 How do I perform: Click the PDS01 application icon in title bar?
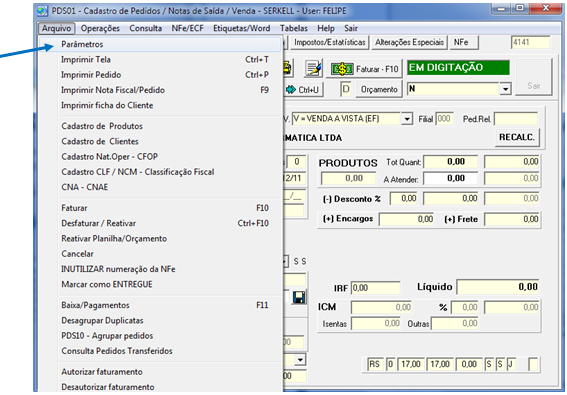click(42, 11)
